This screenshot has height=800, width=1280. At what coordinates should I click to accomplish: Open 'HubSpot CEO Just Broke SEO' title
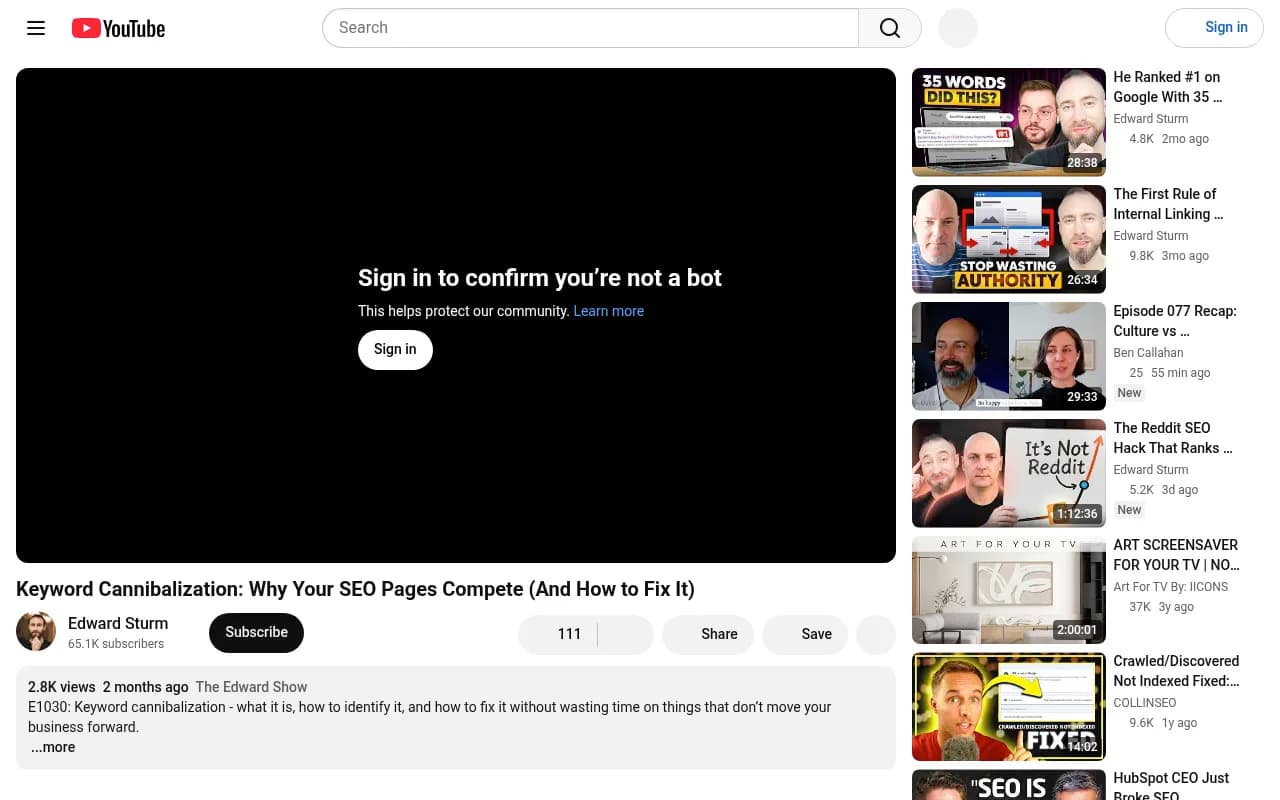1171,788
